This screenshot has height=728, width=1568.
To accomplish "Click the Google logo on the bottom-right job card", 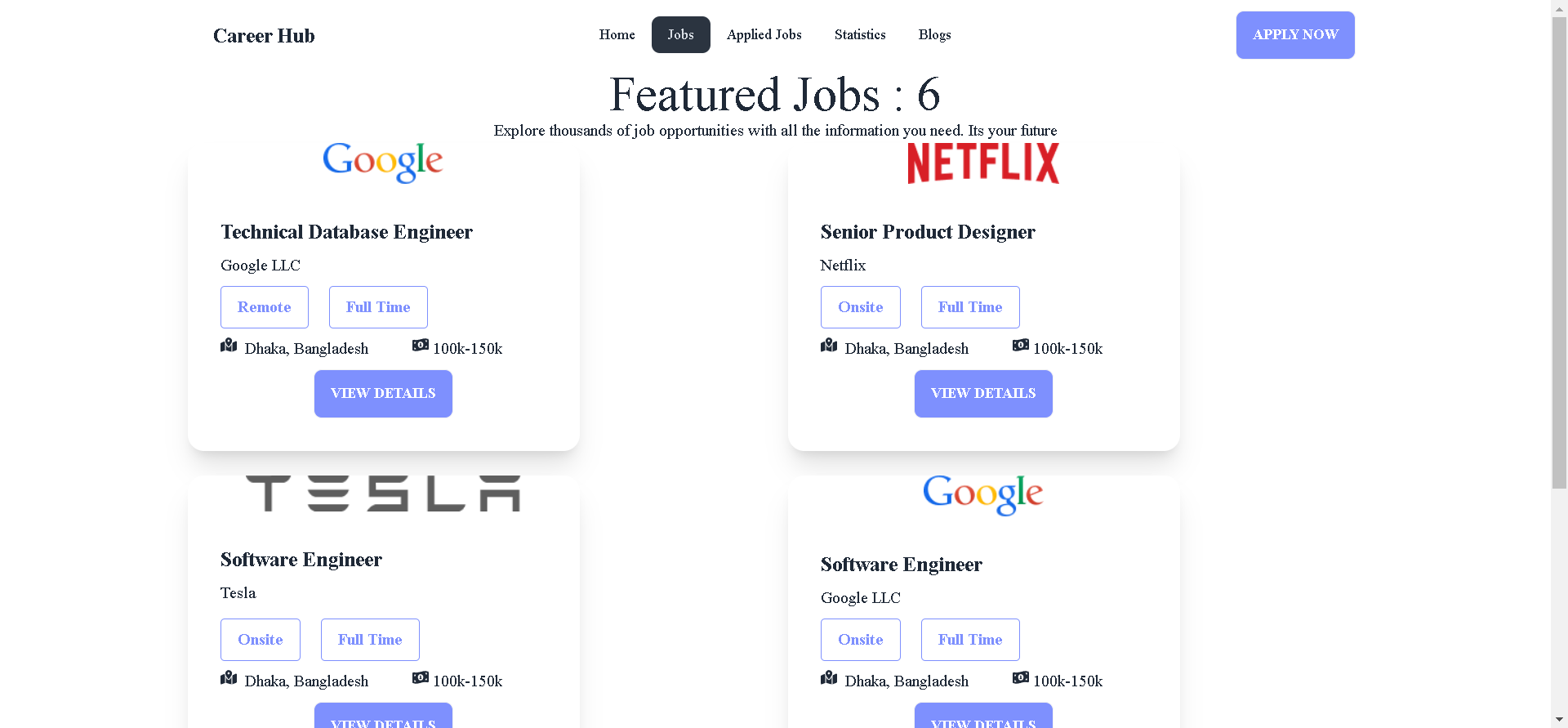I will pos(982,495).
